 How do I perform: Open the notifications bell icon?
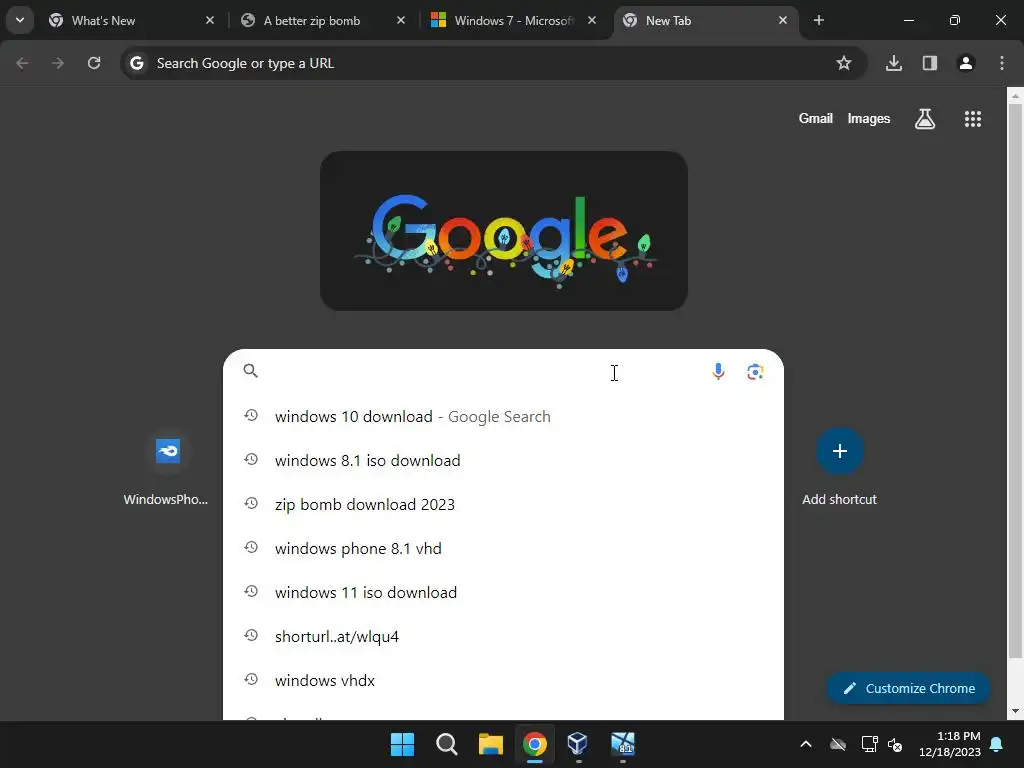[x=997, y=744]
